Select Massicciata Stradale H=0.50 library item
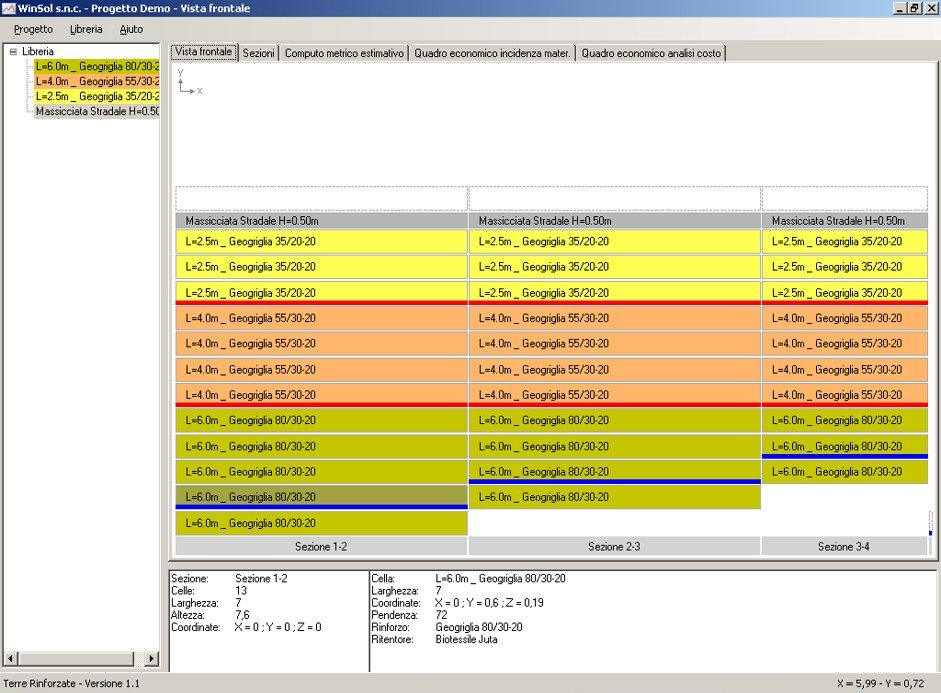Viewport: 941px width, 693px height. tap(97, 111)
